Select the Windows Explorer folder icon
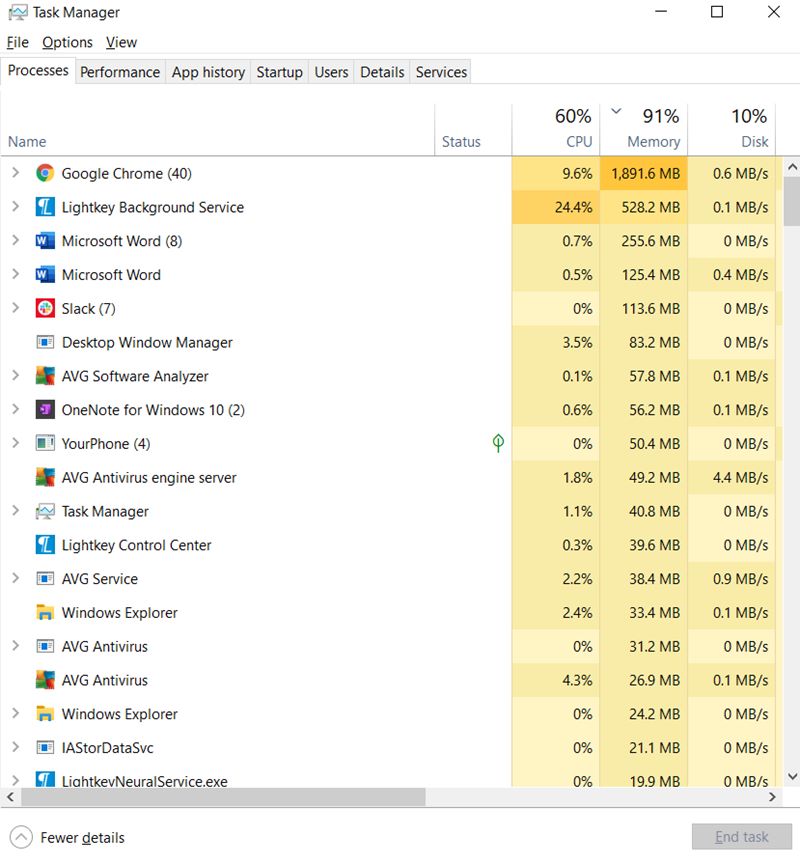 tap(44, 612)
